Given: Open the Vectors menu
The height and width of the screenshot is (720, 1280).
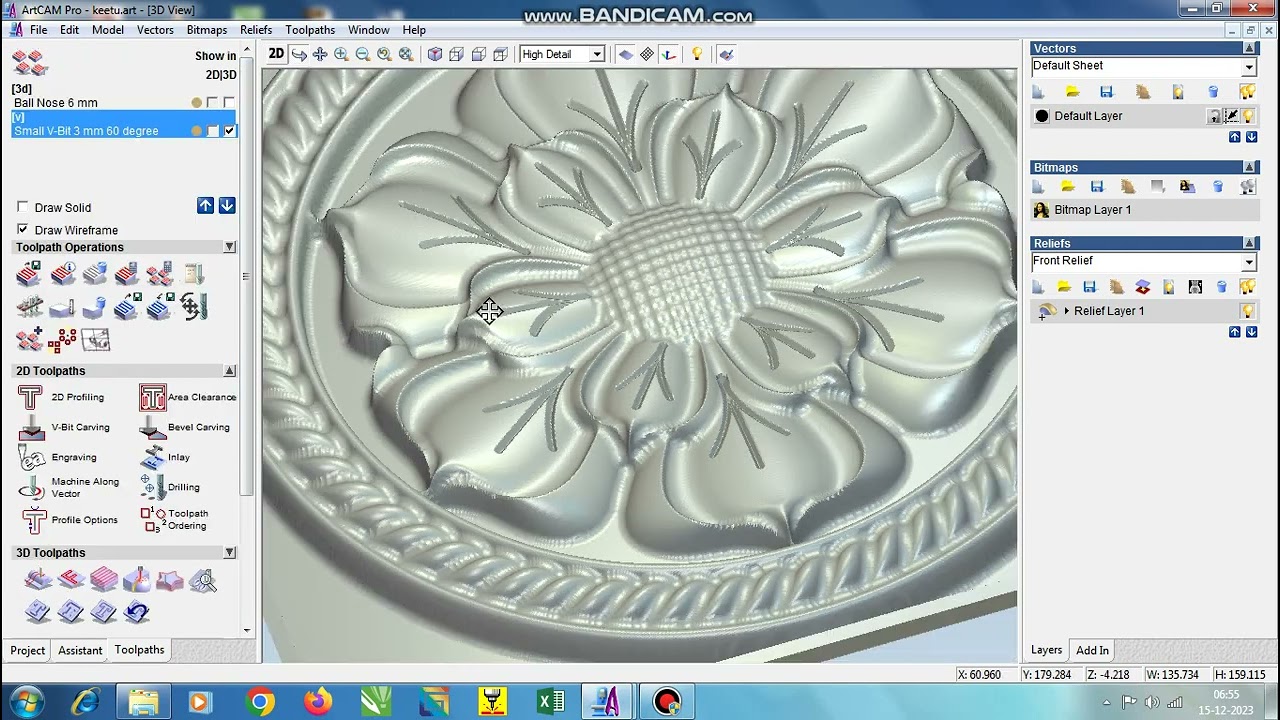Looking at the screenshot, I should [155, 30].
